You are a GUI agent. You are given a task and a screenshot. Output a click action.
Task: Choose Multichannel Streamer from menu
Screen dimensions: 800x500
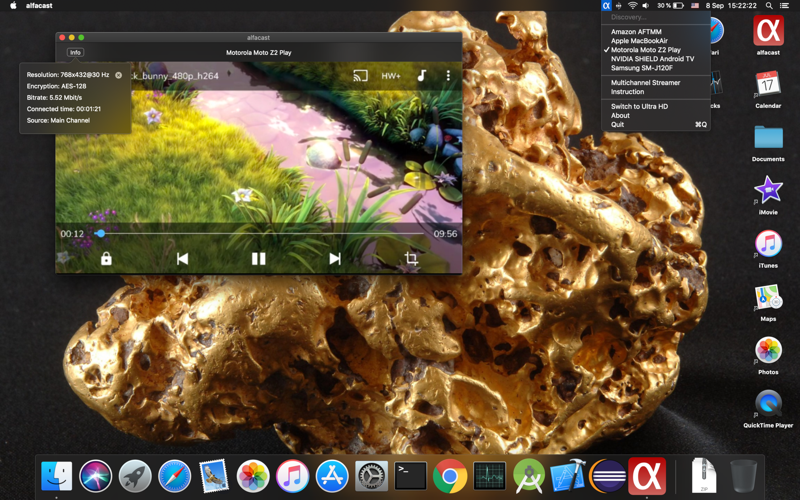(645, 83)
